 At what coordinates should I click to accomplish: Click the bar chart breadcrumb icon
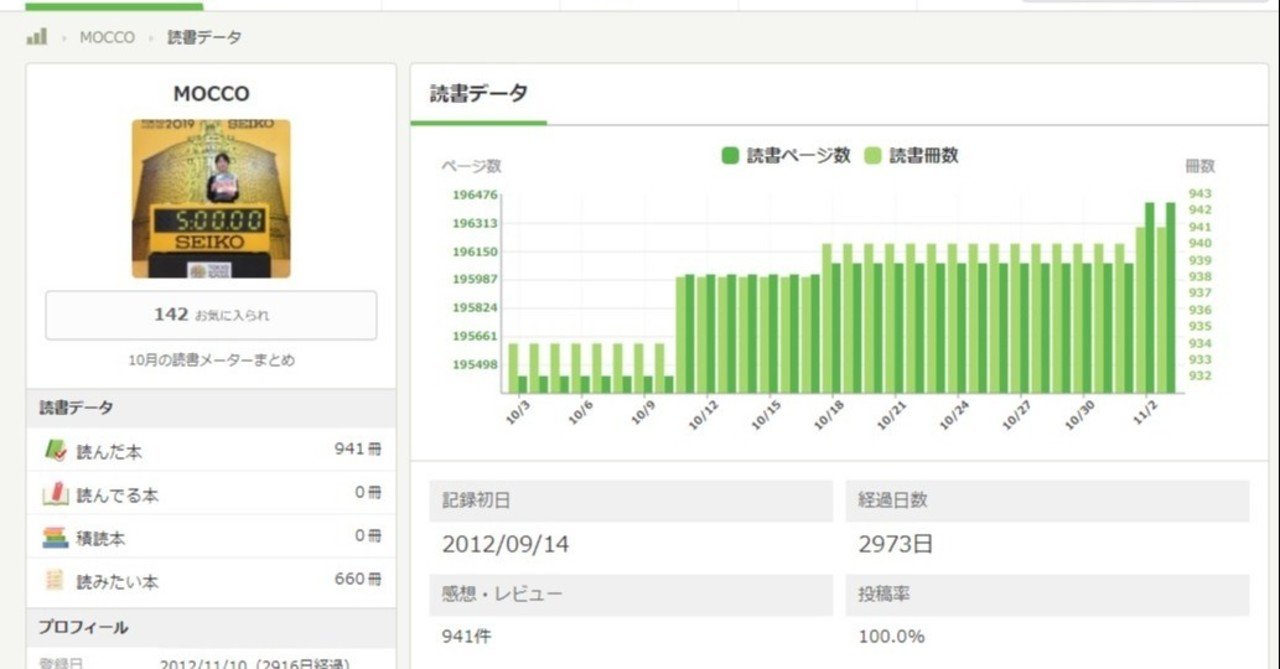click(37, 37)
